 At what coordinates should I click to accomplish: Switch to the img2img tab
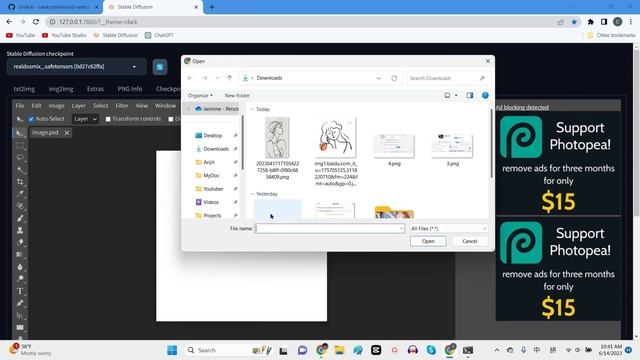[x=61, y=89]
